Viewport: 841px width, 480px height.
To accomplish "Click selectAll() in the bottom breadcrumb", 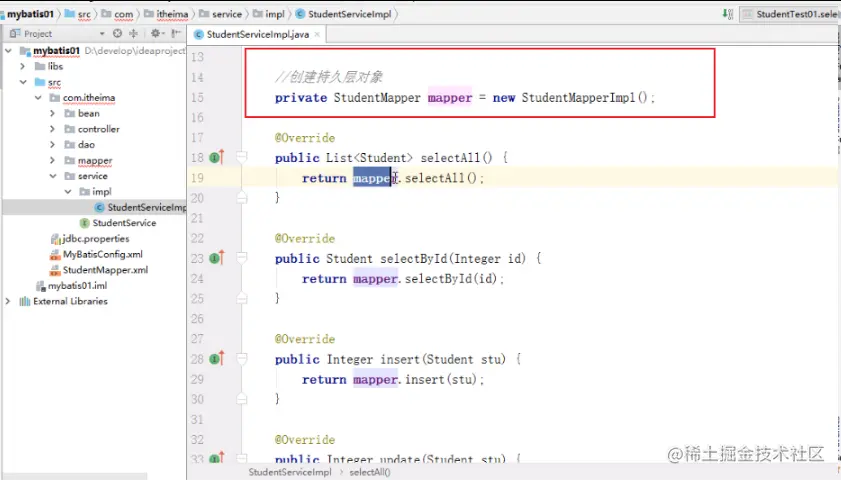I will click(x=370, y=472).
